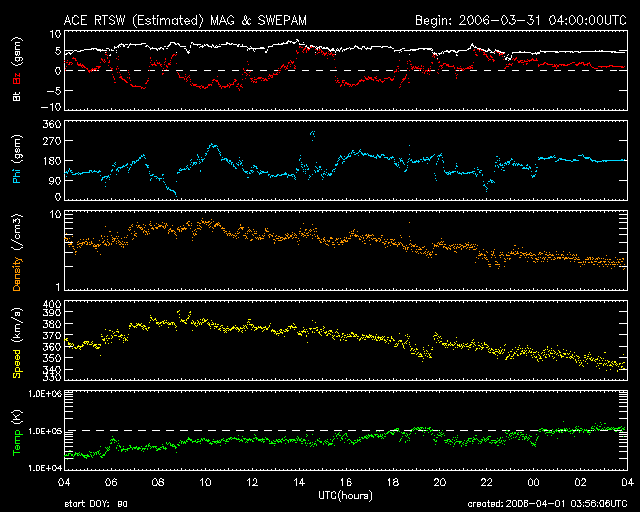The width and height of the screenshot is (640, 512).
Task: Click the '00' midnight label on the time axis
Action: (533, 483)
